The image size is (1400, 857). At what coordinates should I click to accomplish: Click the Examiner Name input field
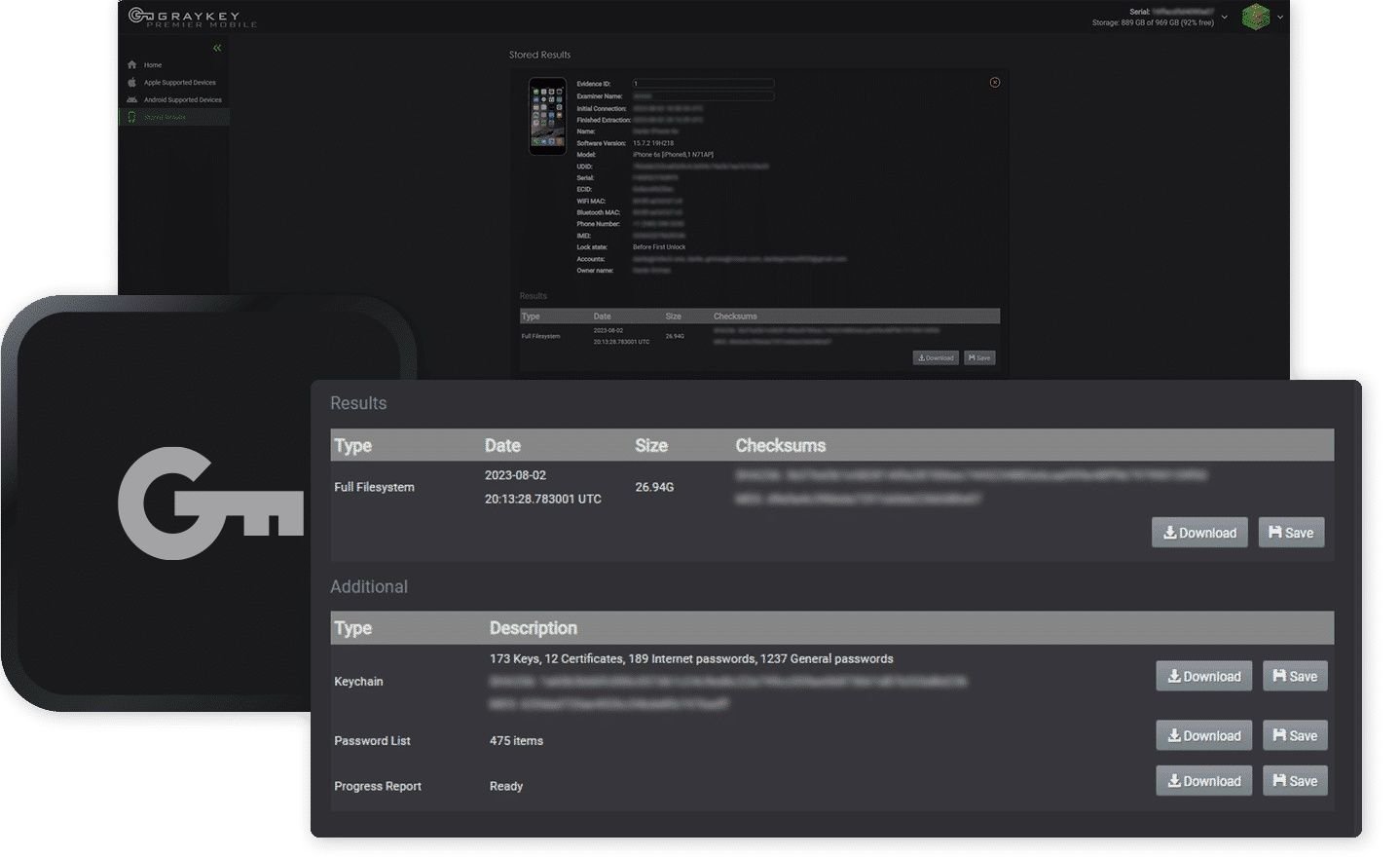click(703, 96)
